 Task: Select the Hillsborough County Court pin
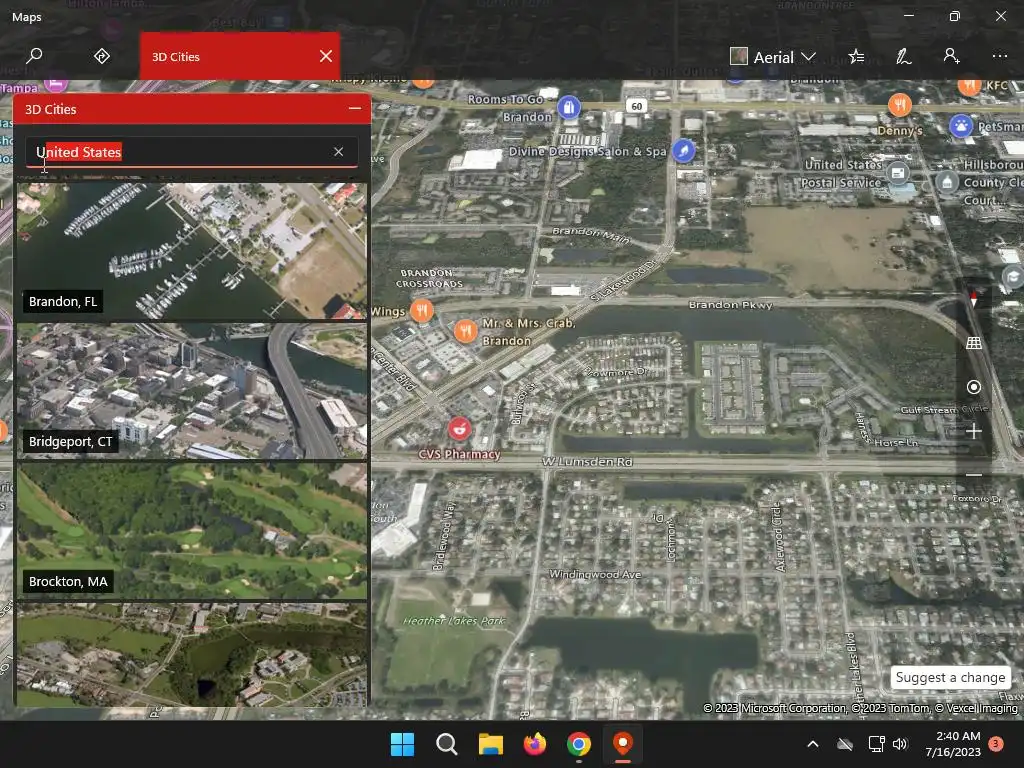(946, 182)
